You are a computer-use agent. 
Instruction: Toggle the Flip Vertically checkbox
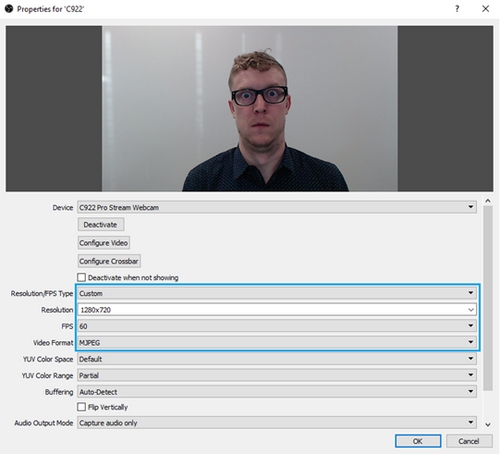pos(81,407)
